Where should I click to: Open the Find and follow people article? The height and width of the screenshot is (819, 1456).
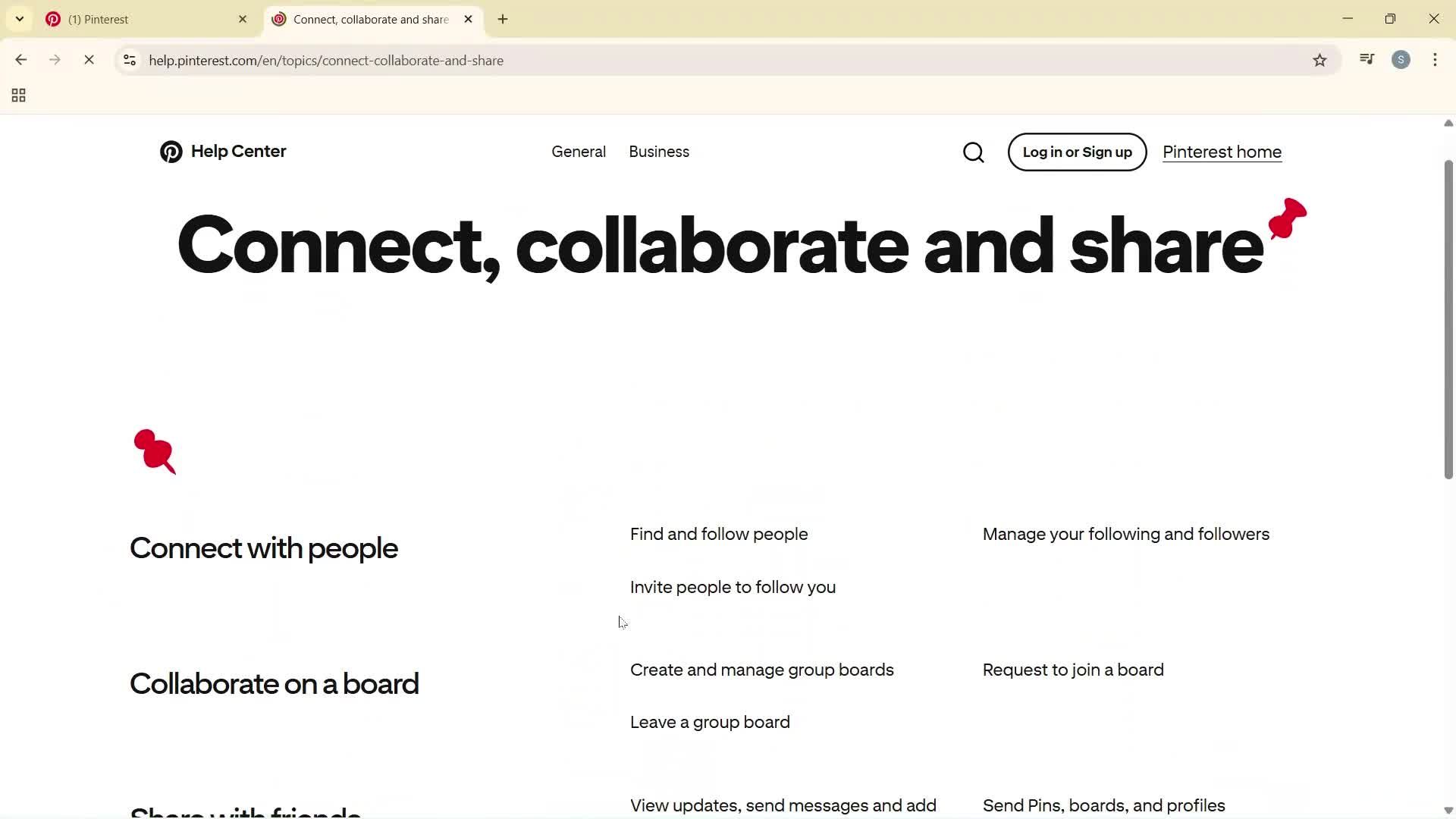click(x=718, y=534)
